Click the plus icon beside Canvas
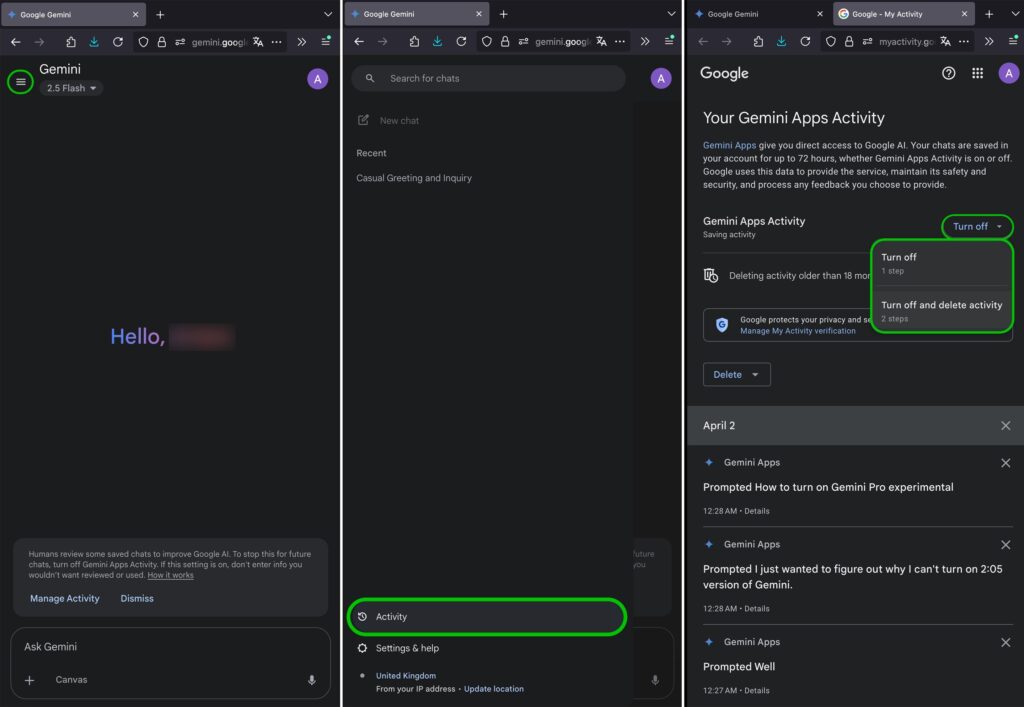Viewport: 1024px width, 707px height. 29,680
